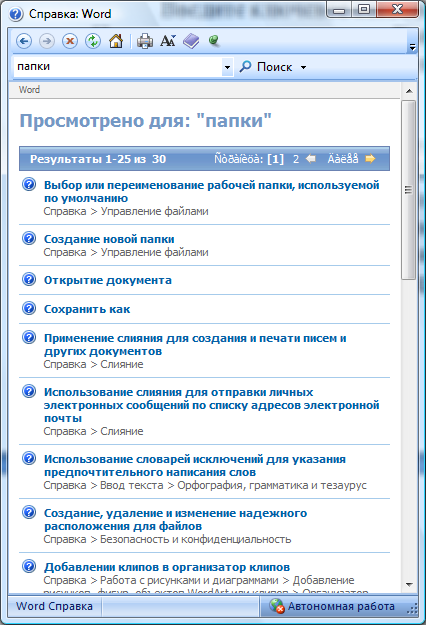Viewport: 426px width, 625px height.
Task: Select current results page [1]
Action: pos(275,159)
